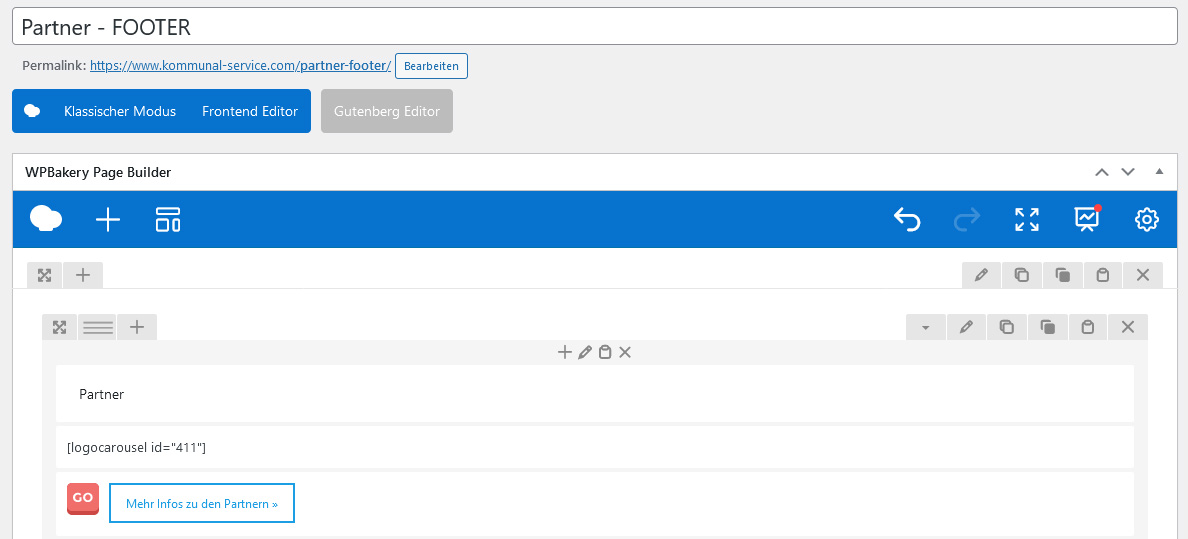
Task: Click the 'Mehr Infos zu den Partnern »' button
Action: [x=202, y=503]
